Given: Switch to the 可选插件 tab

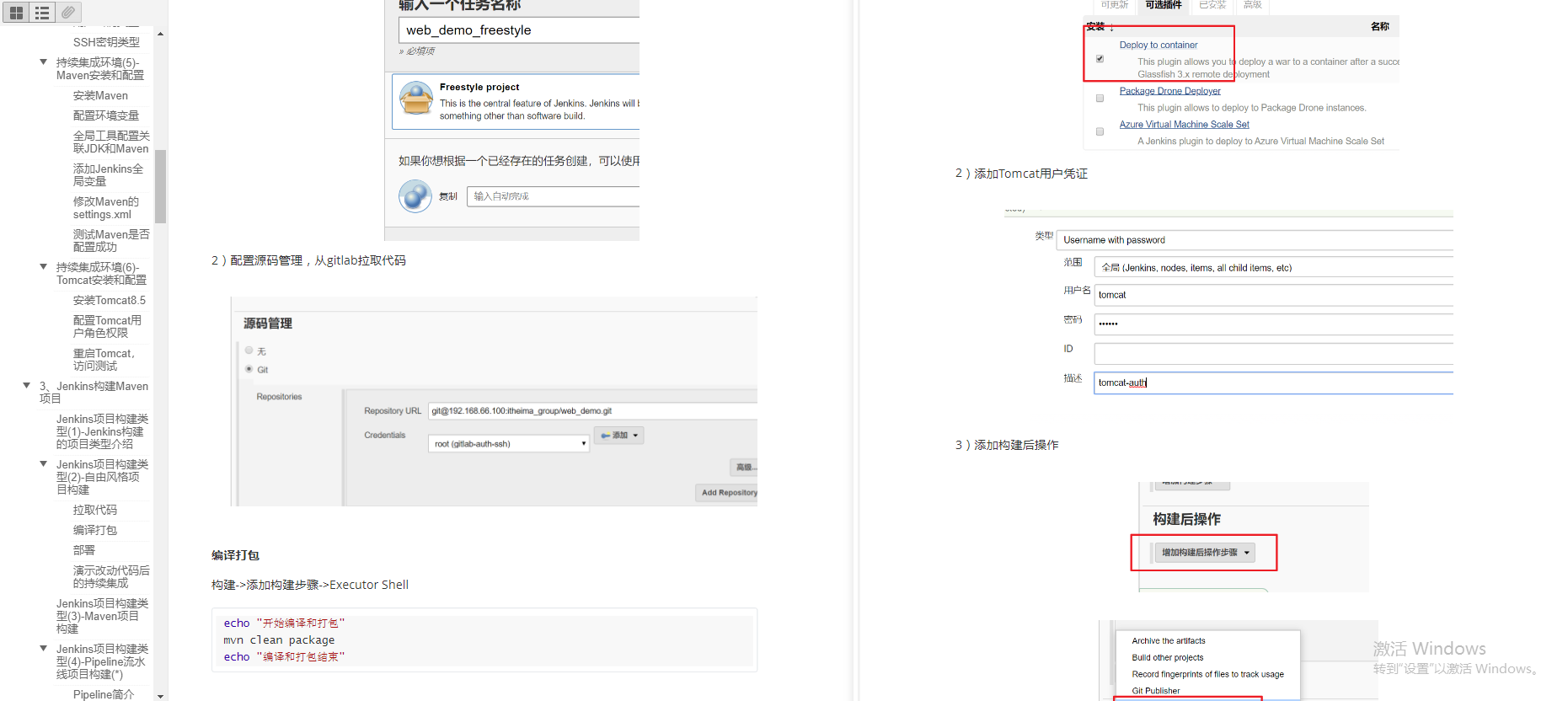Looking at the screenshot, I should coord(1164,5).
